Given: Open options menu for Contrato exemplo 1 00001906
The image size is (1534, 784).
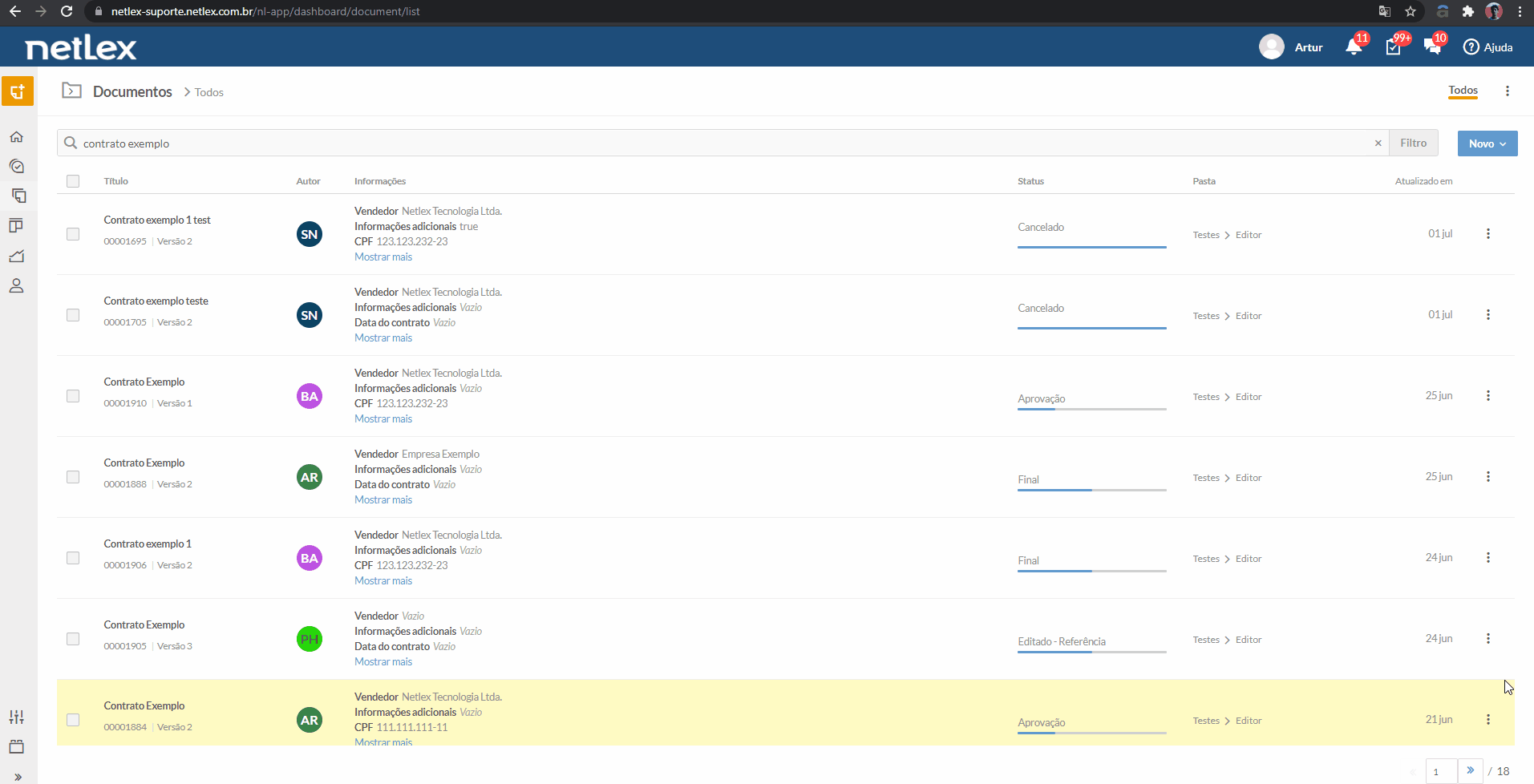Looking at the screenshot, I should click(1488, 558).
